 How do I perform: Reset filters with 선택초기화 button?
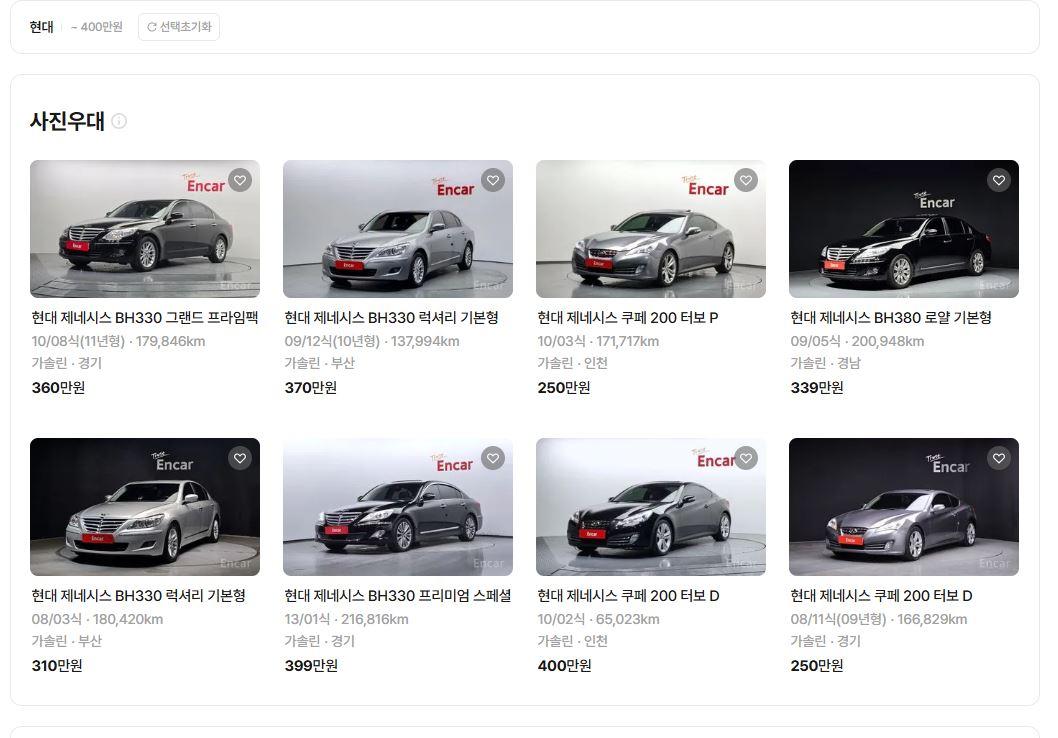[179, 27]
